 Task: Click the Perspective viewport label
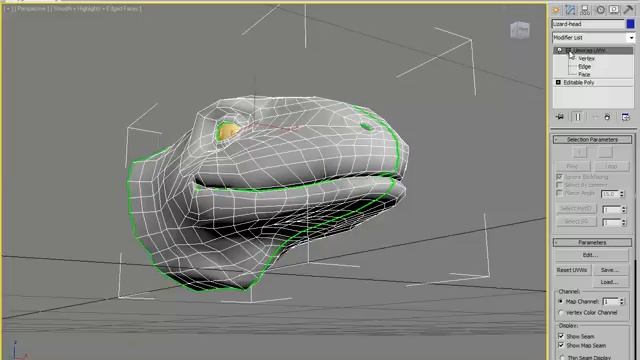(31, 9)
